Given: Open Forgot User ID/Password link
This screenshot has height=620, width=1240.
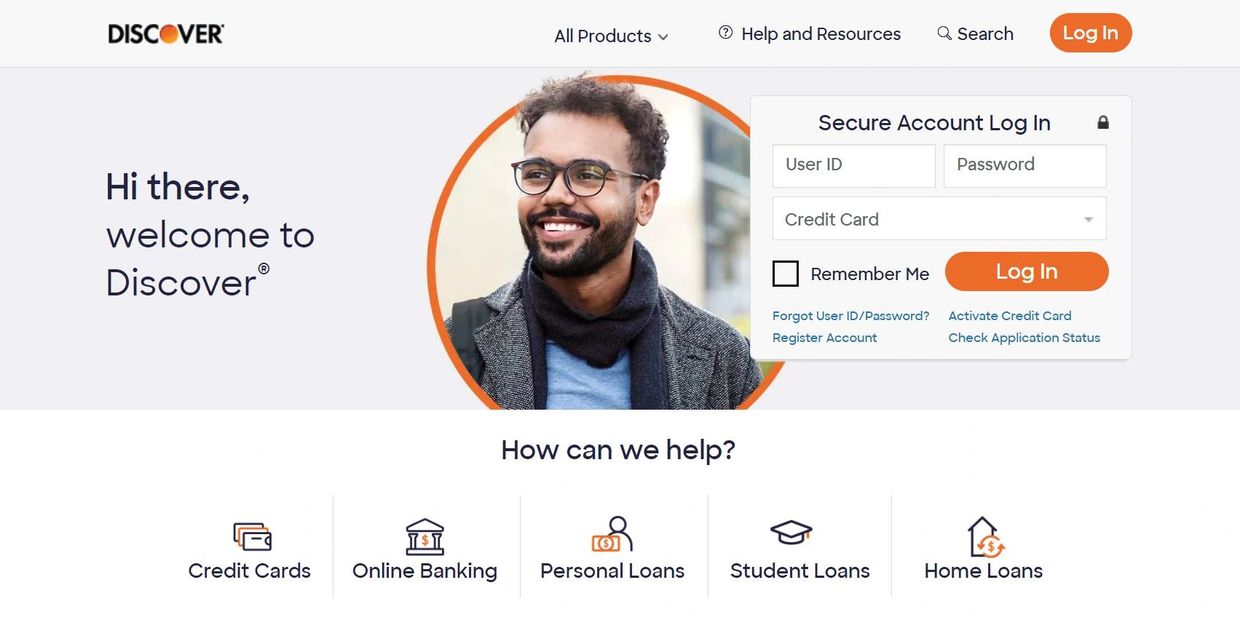Looking at the screenshot, I should (x=851, y=316).
